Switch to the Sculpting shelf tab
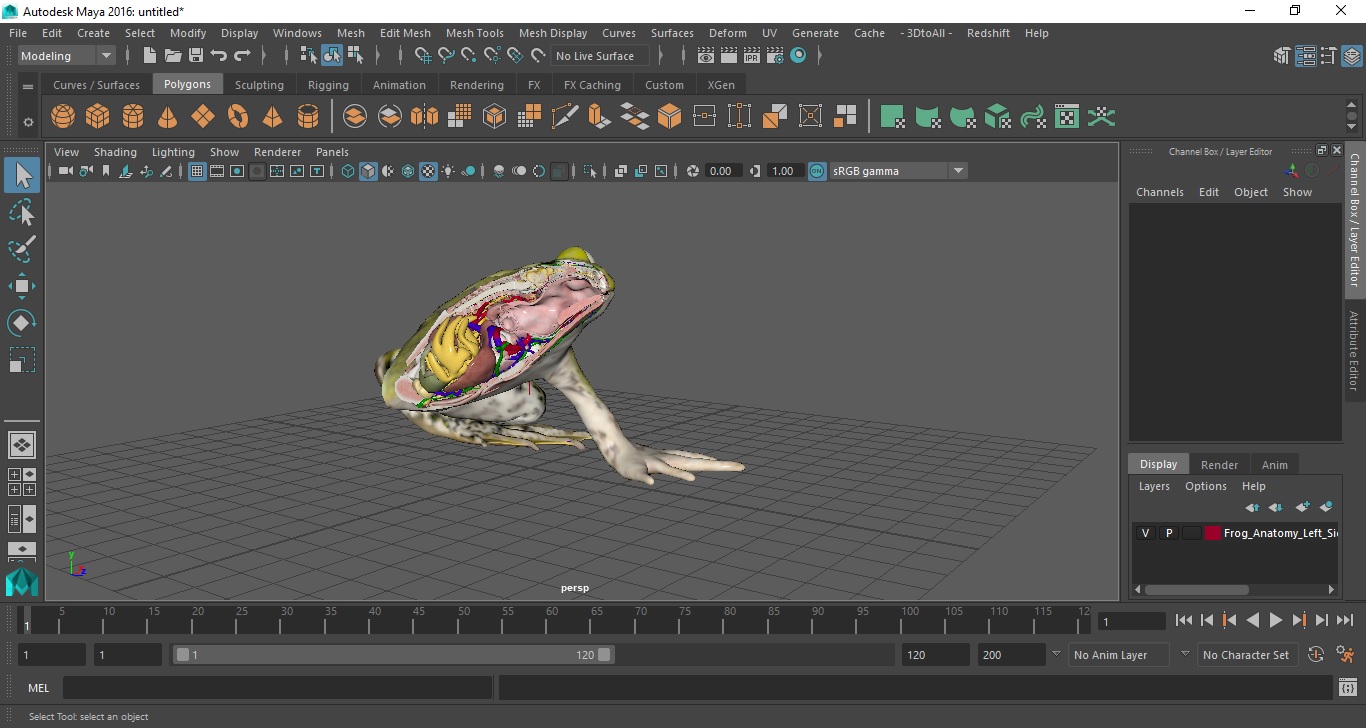The width and height of the screenshot is (1366, 728). tap(259, 85)
